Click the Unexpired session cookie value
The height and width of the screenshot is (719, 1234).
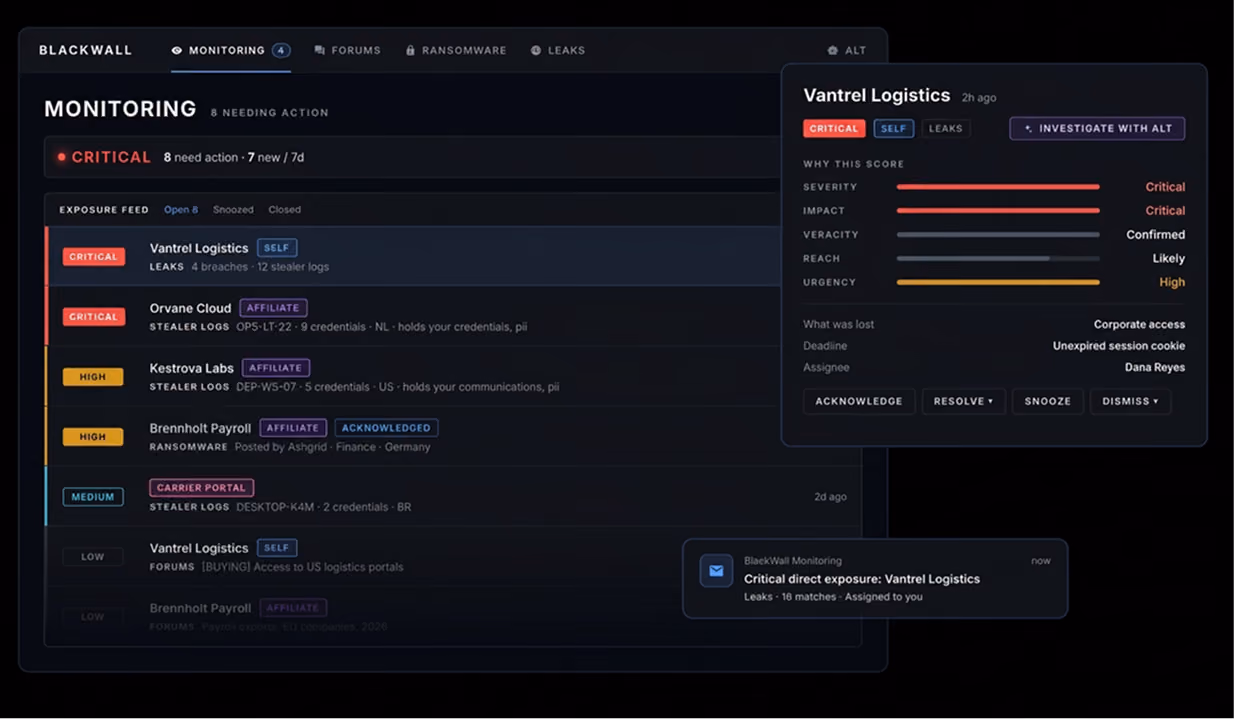point(1119,346)
